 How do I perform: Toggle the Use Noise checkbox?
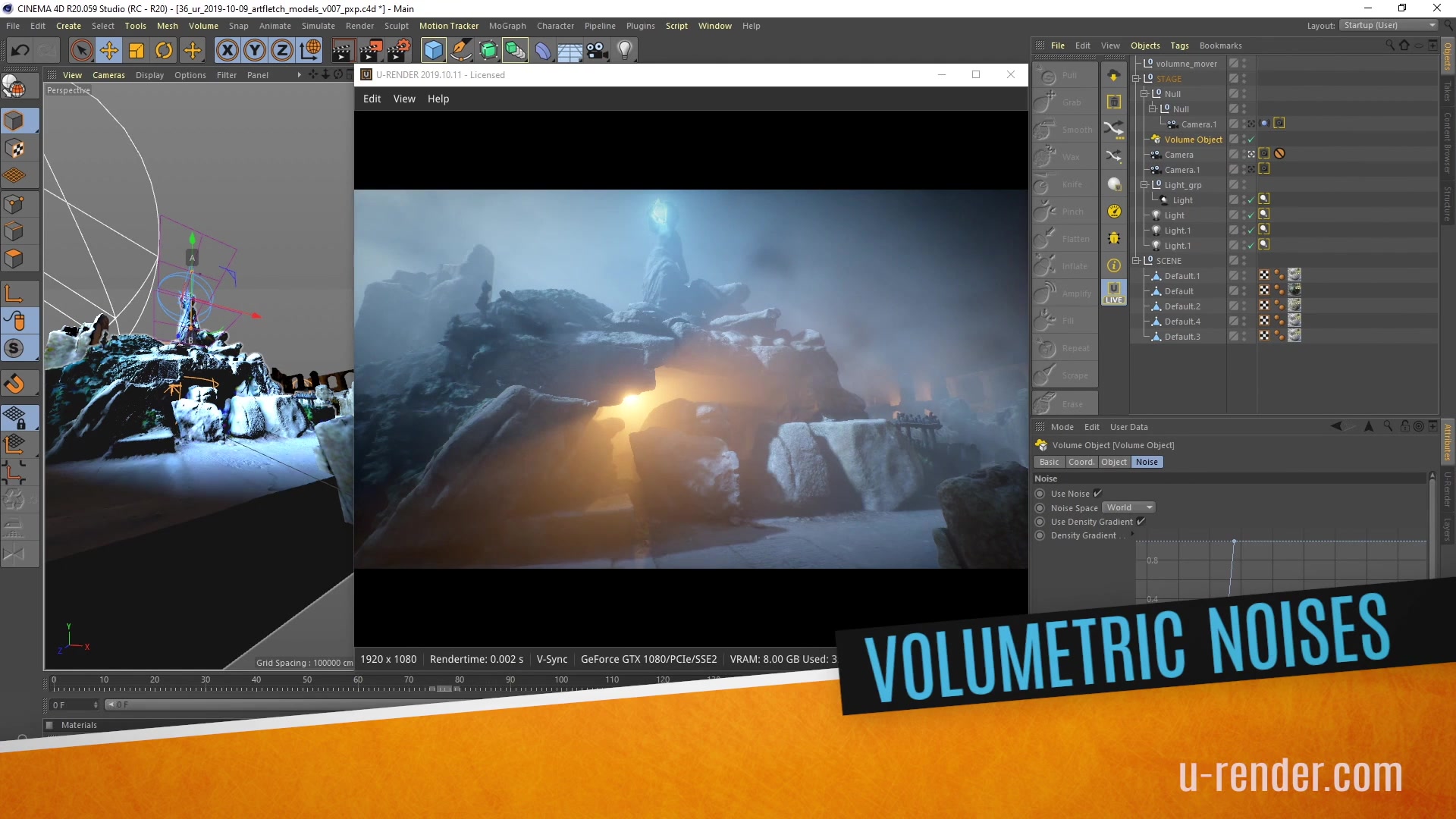(1097, 494)
